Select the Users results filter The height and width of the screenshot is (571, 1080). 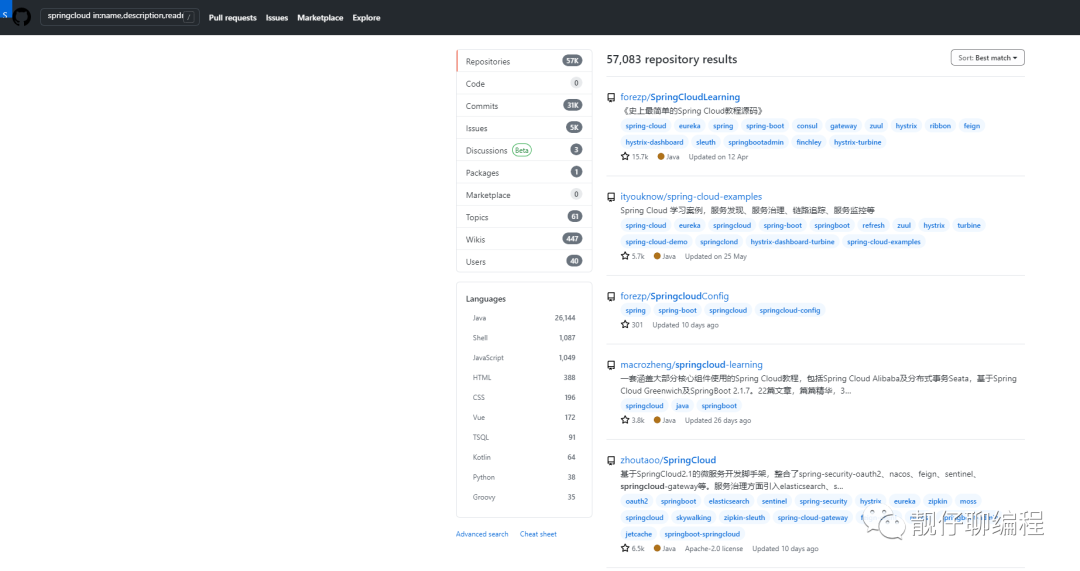point(524,261)
